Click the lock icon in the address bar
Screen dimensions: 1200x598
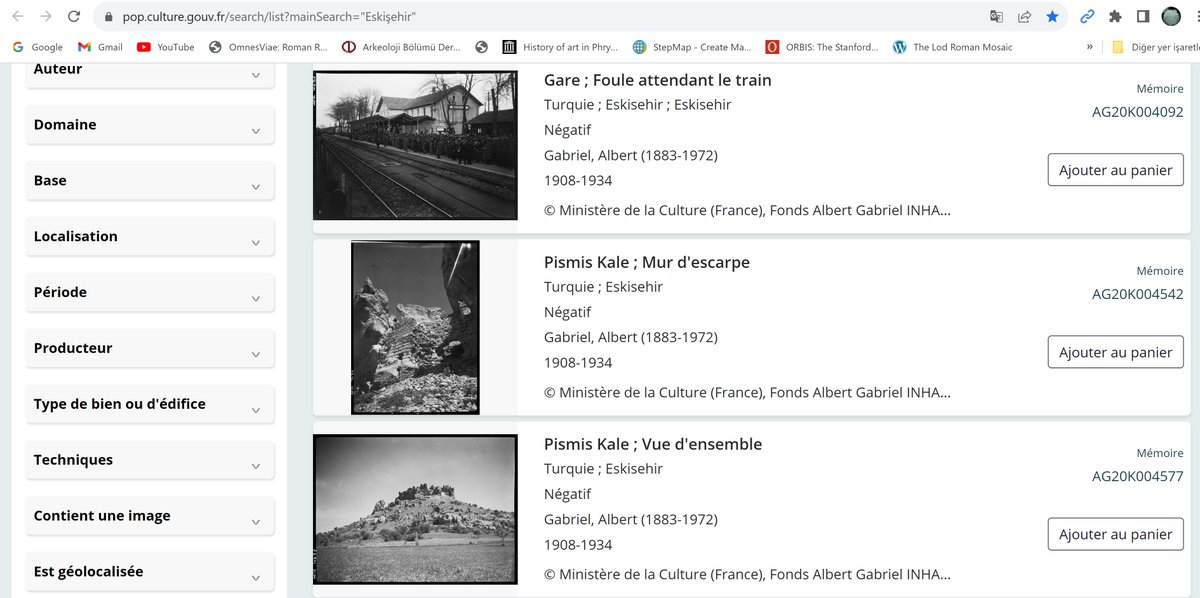tap(109, 17)
